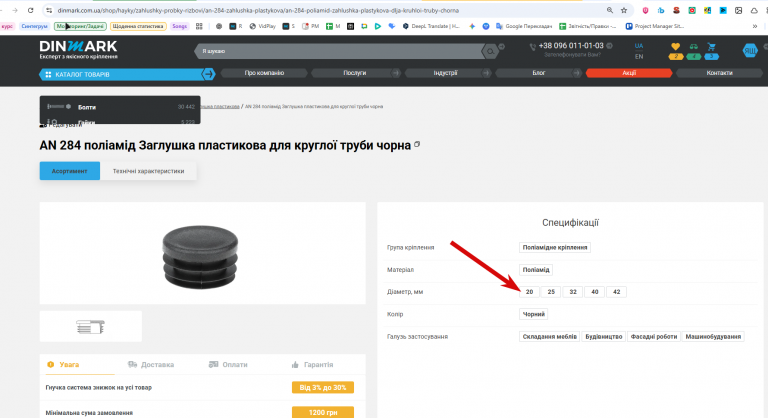The image size is (768, 418).
Task: Open site information icon in address bar
Action: 48,10
